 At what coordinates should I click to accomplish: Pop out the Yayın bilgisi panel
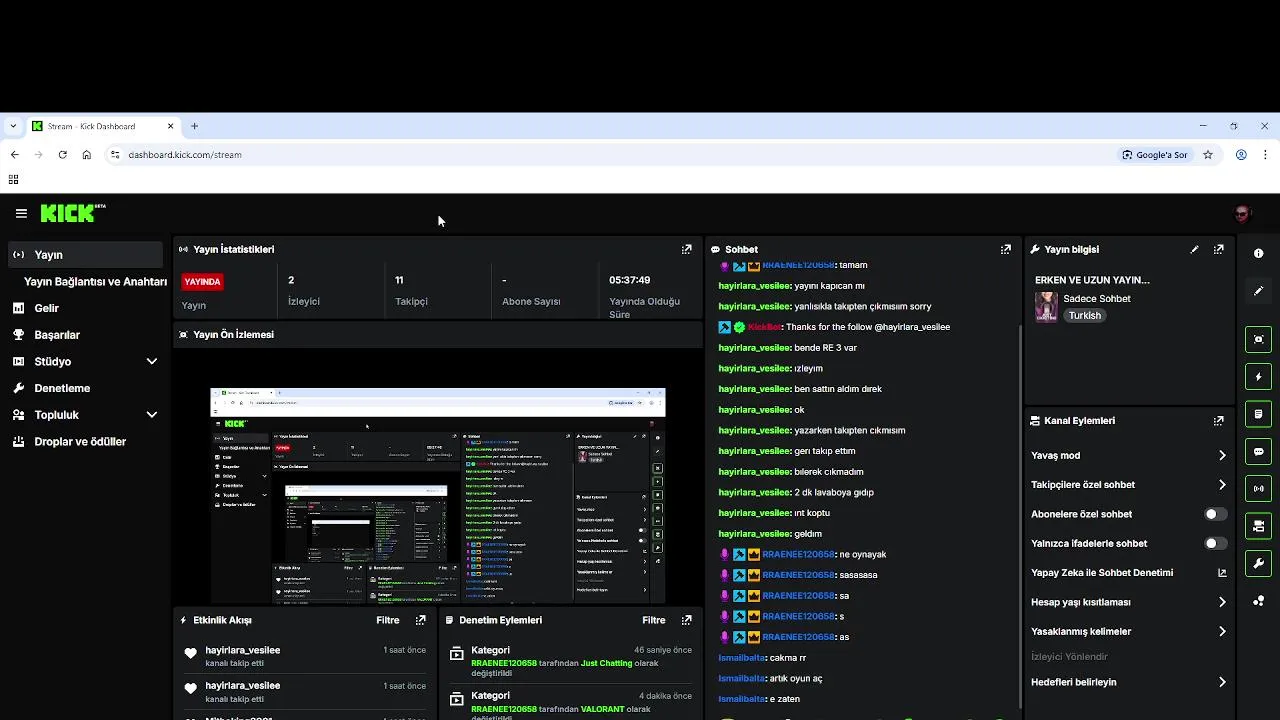coord(1219,249)
